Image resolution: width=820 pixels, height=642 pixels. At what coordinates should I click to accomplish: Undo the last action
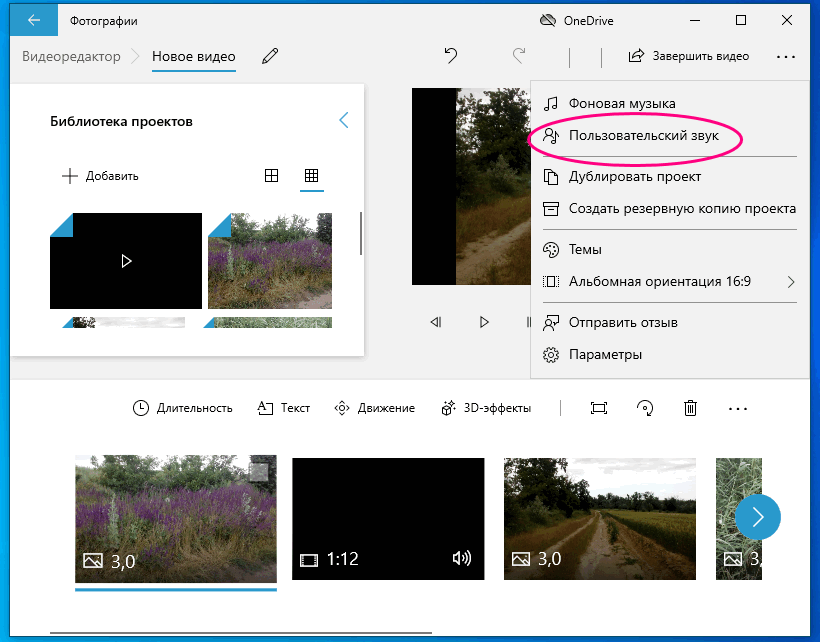[451, 56]
